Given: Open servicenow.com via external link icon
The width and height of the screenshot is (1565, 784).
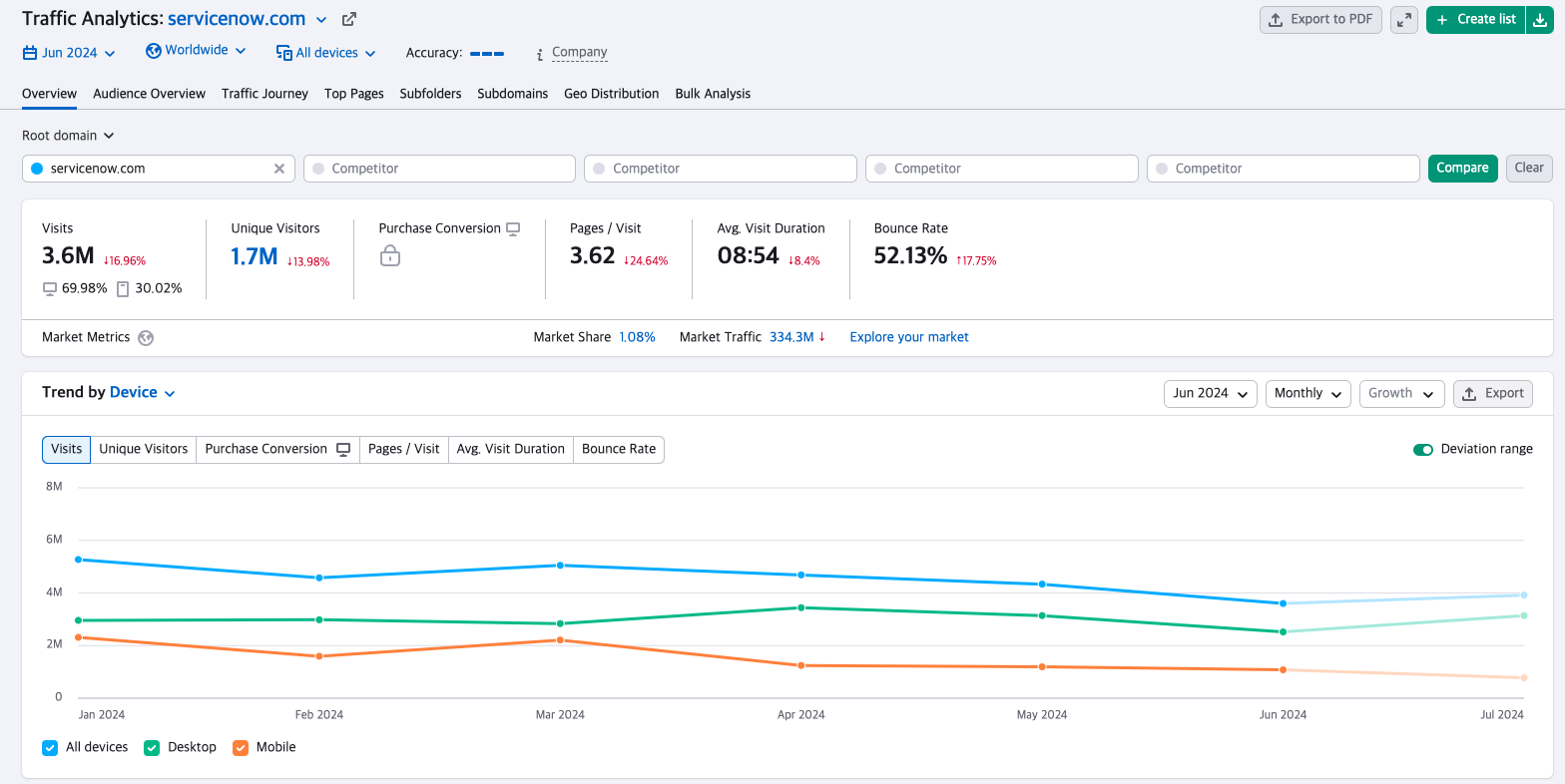Looking at the screenshot, I should tap(348, 19).
